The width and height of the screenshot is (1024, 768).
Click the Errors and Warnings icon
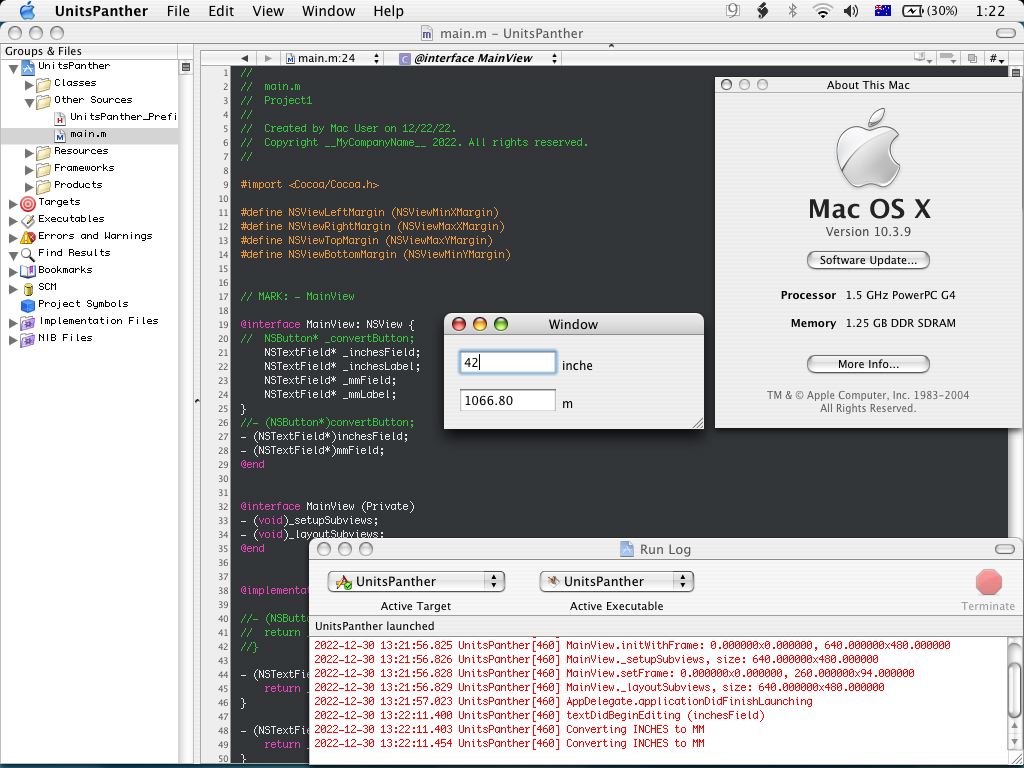(x=28, y=236)
